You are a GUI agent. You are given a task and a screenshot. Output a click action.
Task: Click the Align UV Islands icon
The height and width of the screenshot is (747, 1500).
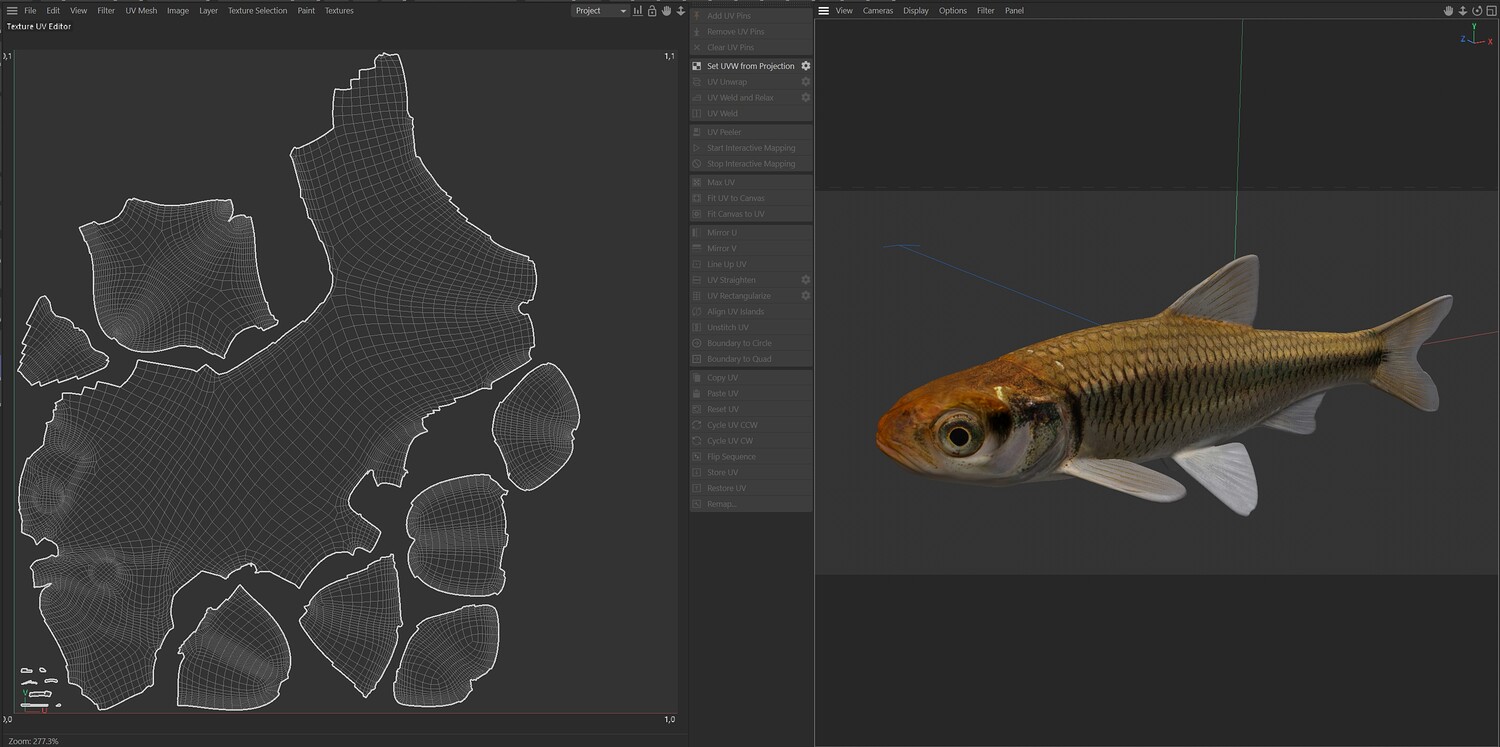pyautogui.click(x=697, y=312)
